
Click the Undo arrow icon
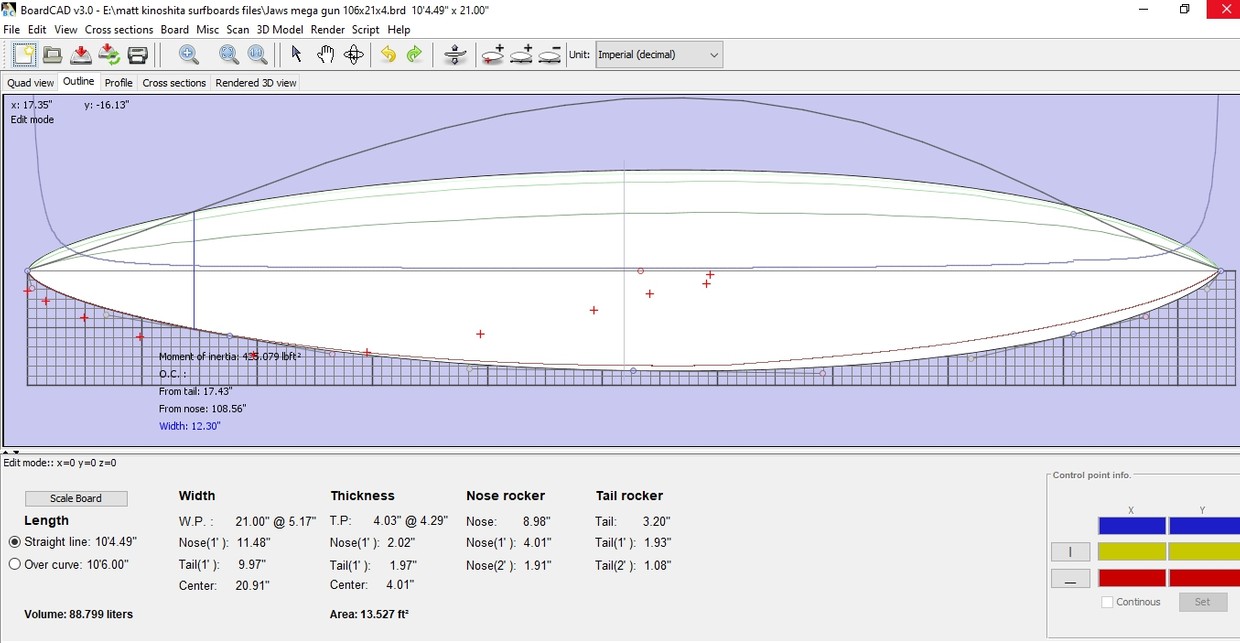[x=388, y=55]
